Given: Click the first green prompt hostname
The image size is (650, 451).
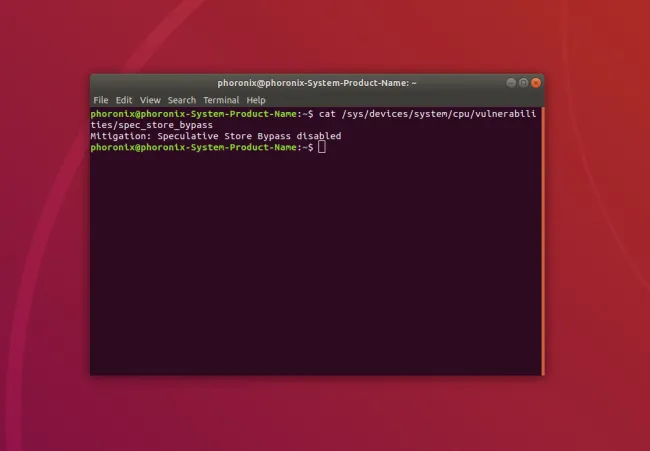Looking at the screenshot, I should tap(194, 114).
